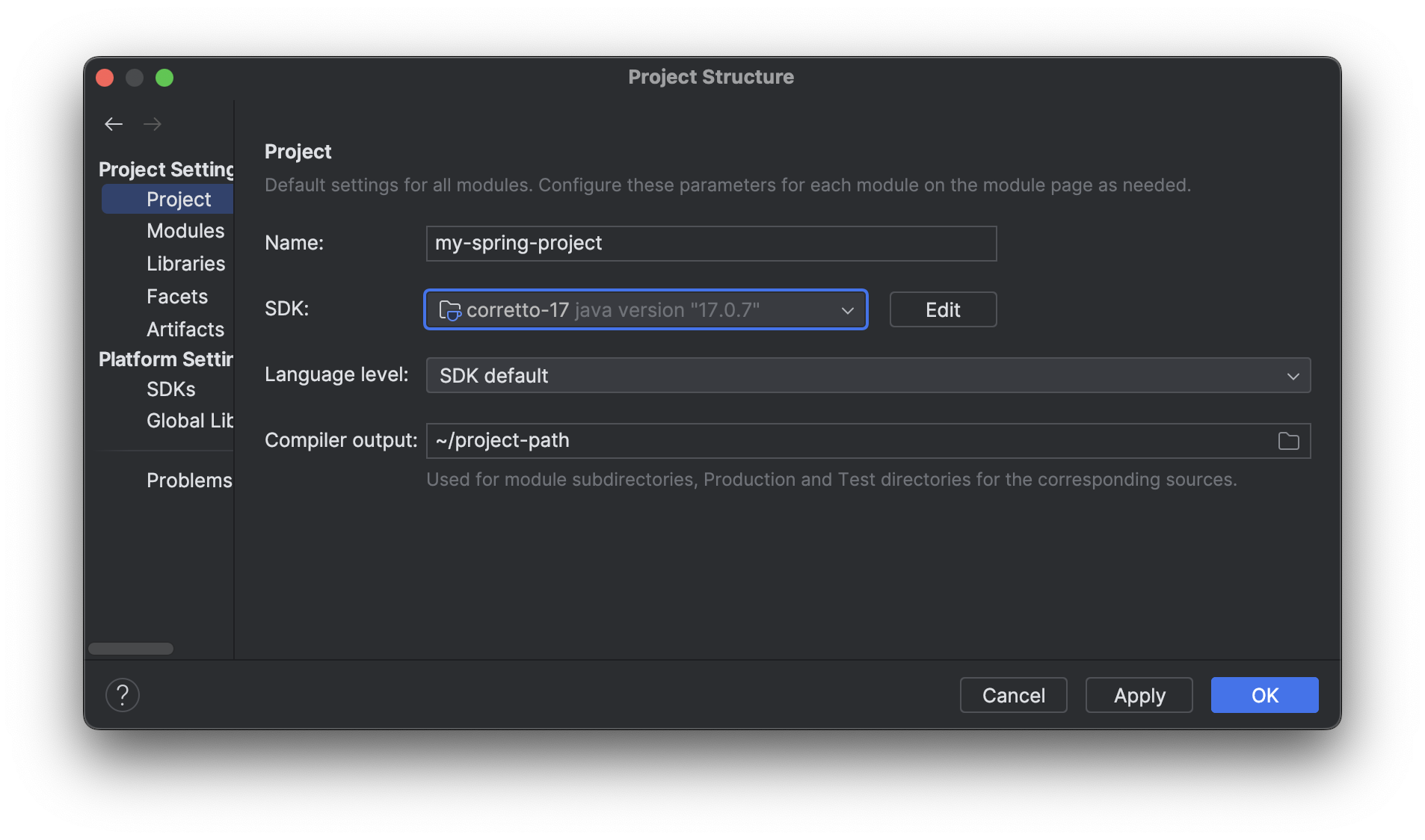Open SDKs under Platform Settings

[170, 389]
